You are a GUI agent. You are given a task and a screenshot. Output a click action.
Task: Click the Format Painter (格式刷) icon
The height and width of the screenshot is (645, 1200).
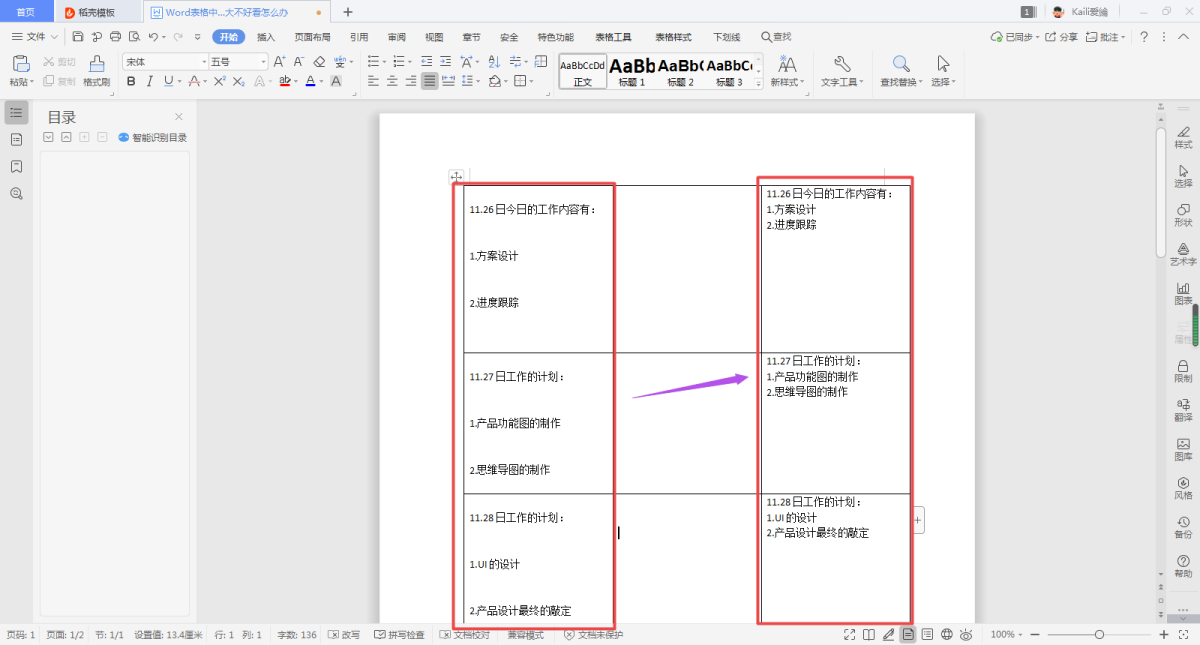click(96, 68)
